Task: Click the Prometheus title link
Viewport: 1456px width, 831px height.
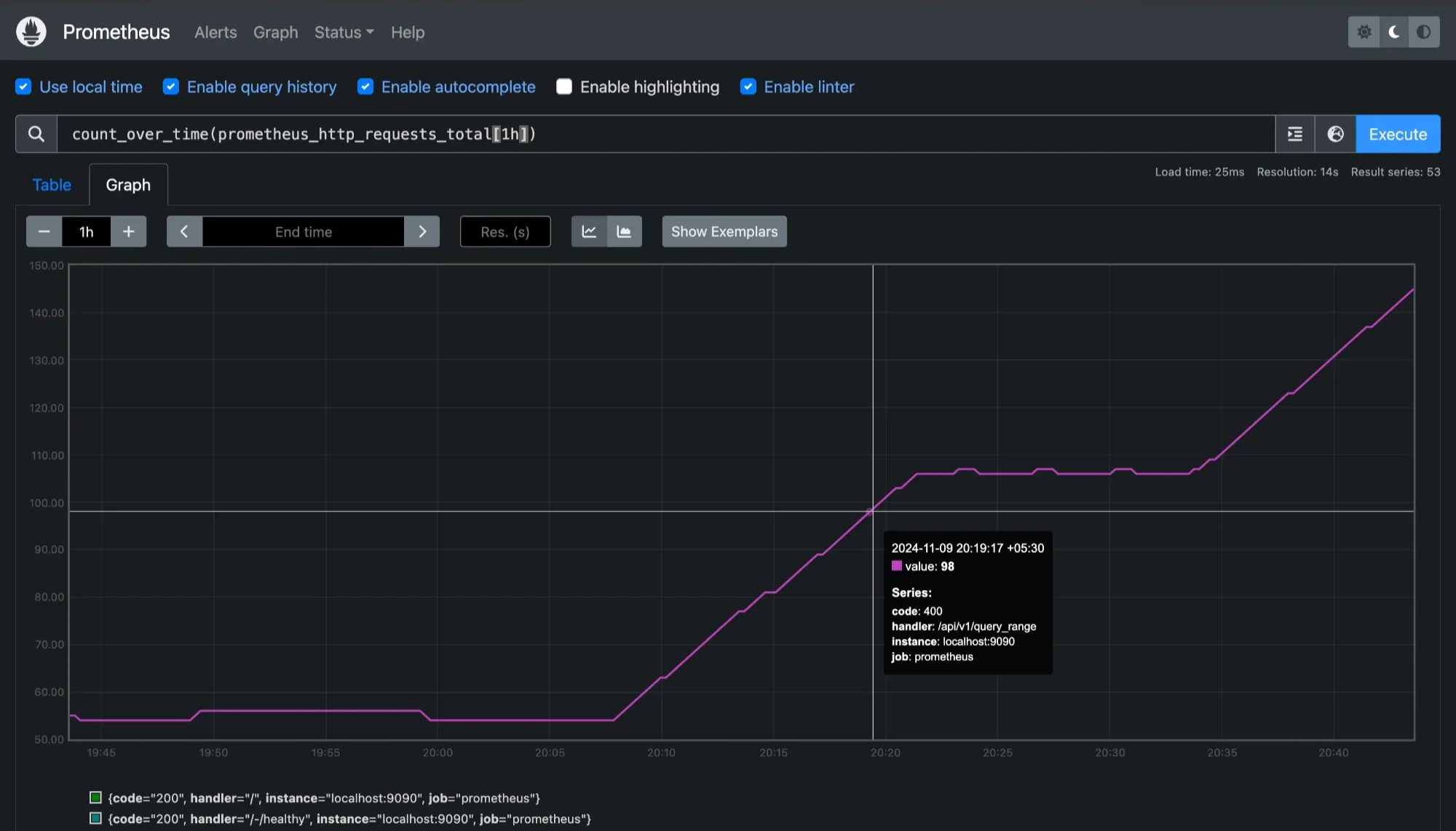Action: [x=116, y=32]
